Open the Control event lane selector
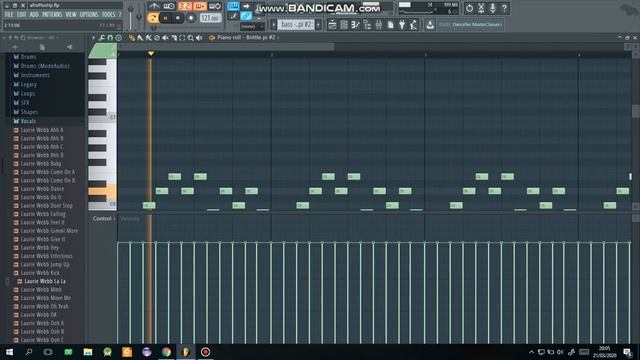The image size is (640, 360). coord(103,219)
